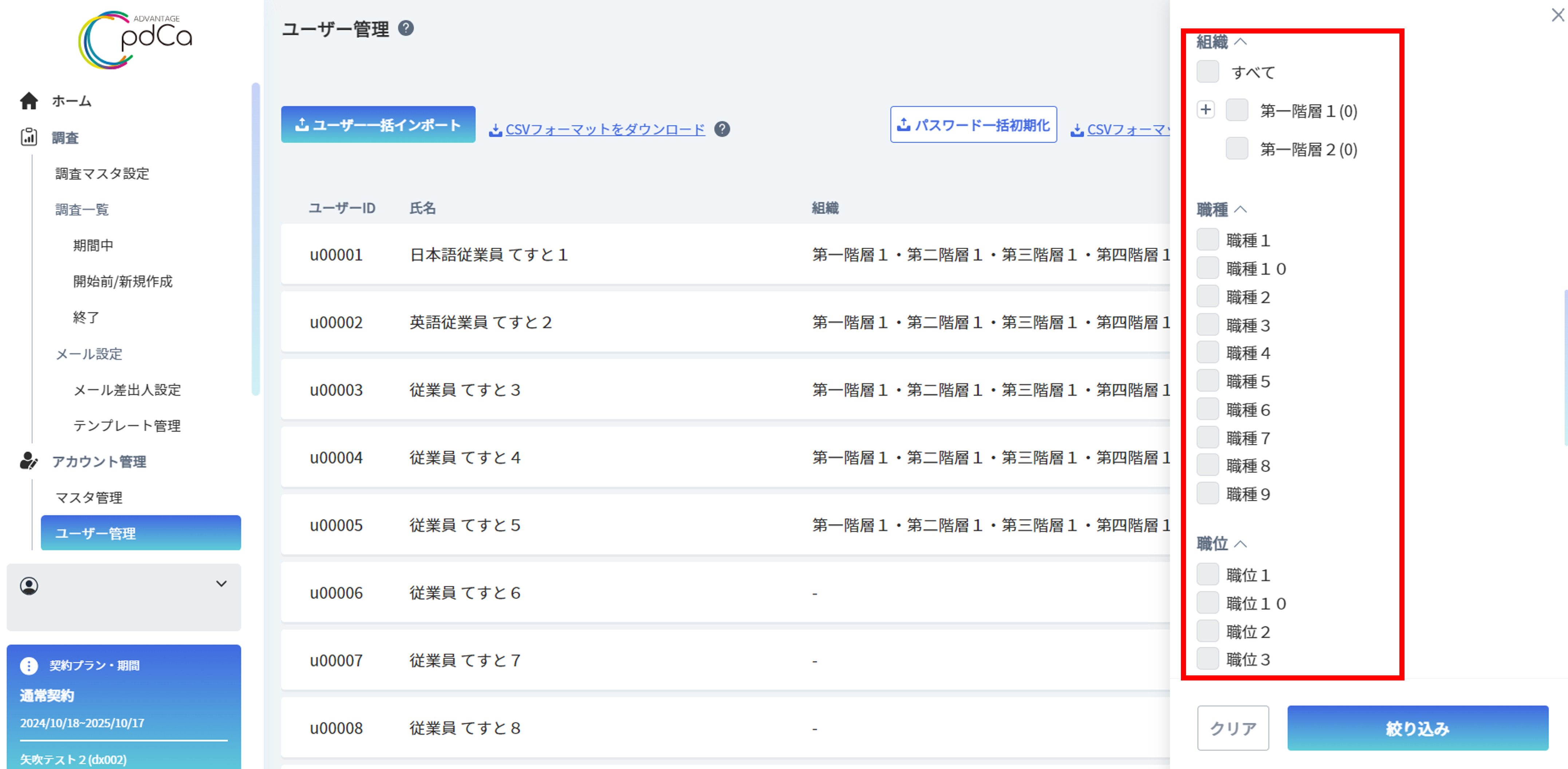Open the user profile dropdown chevron

point(221,584)
